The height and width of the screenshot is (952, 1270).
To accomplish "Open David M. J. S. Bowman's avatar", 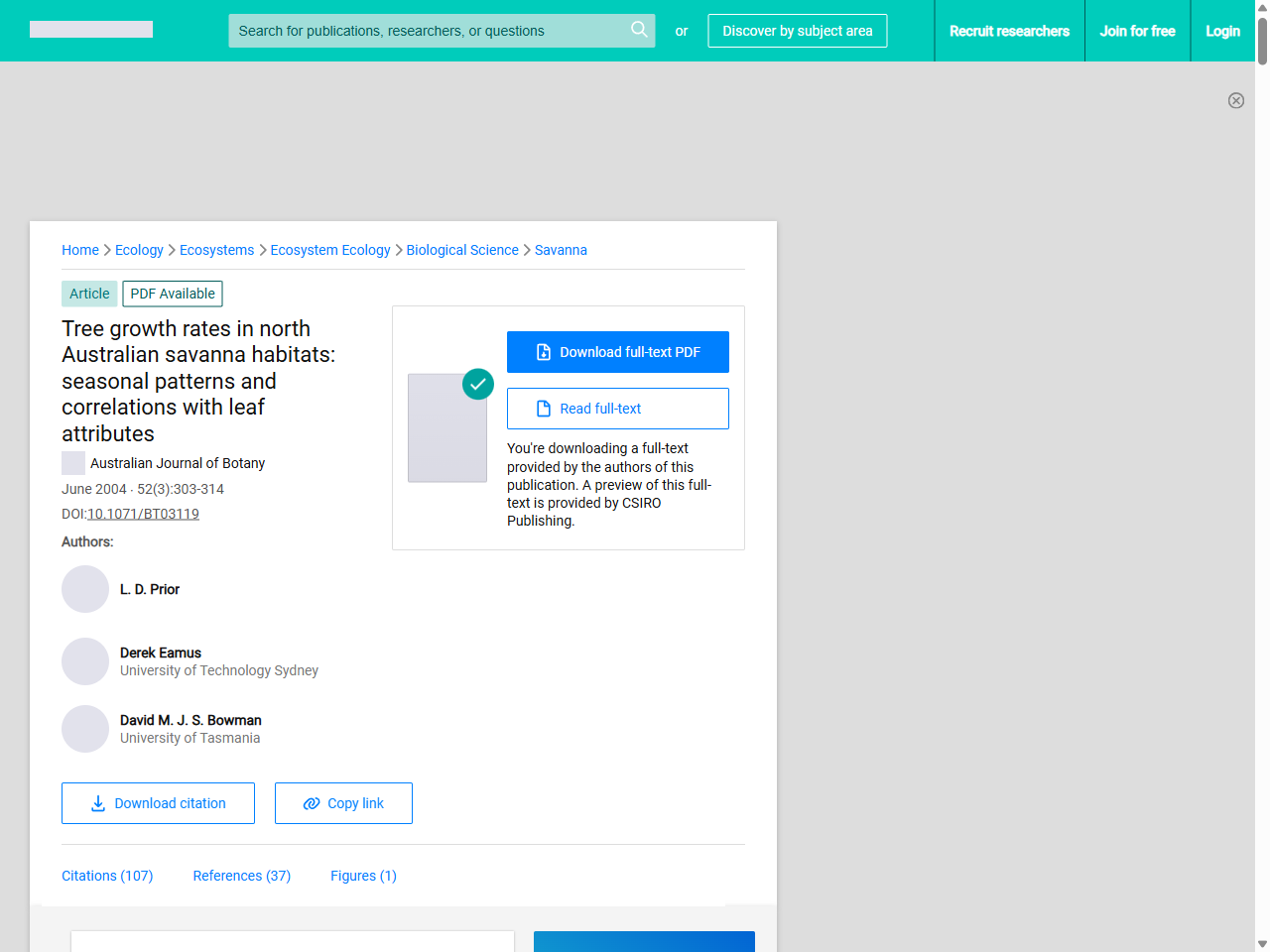I will 85,729.
